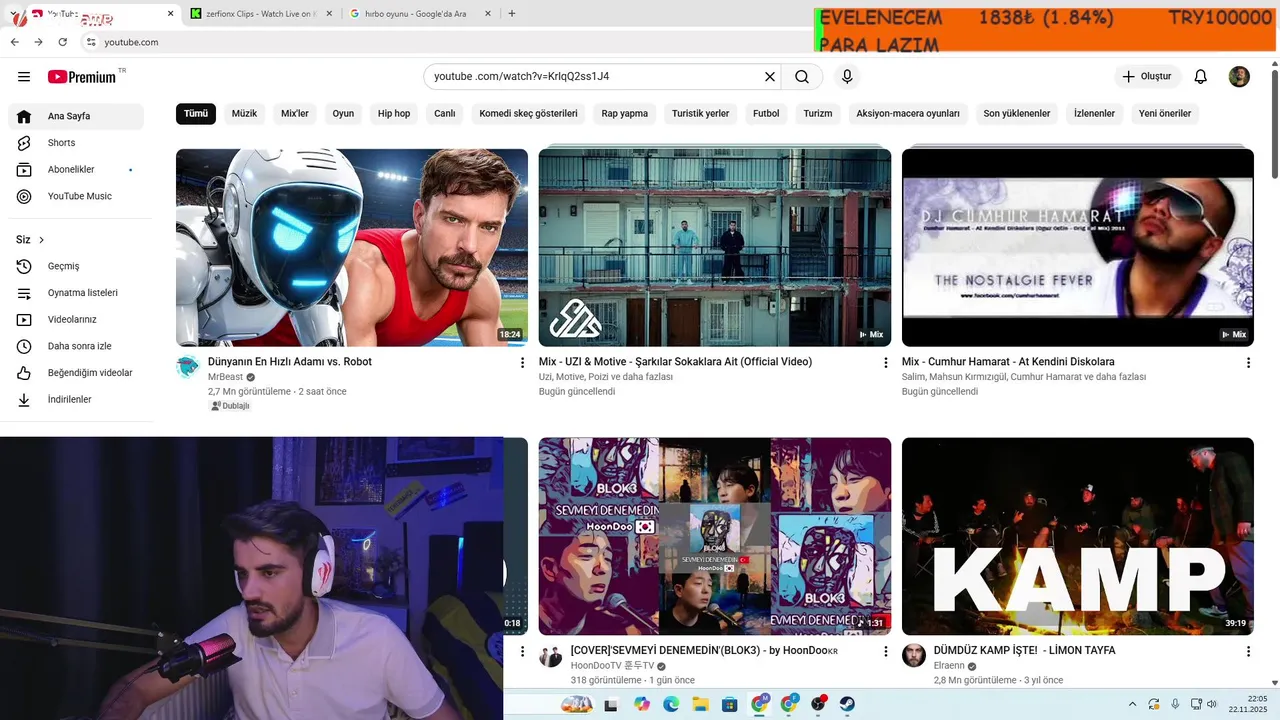Go to Ana Sayfa in sidebar

click(x=76, y=116)
